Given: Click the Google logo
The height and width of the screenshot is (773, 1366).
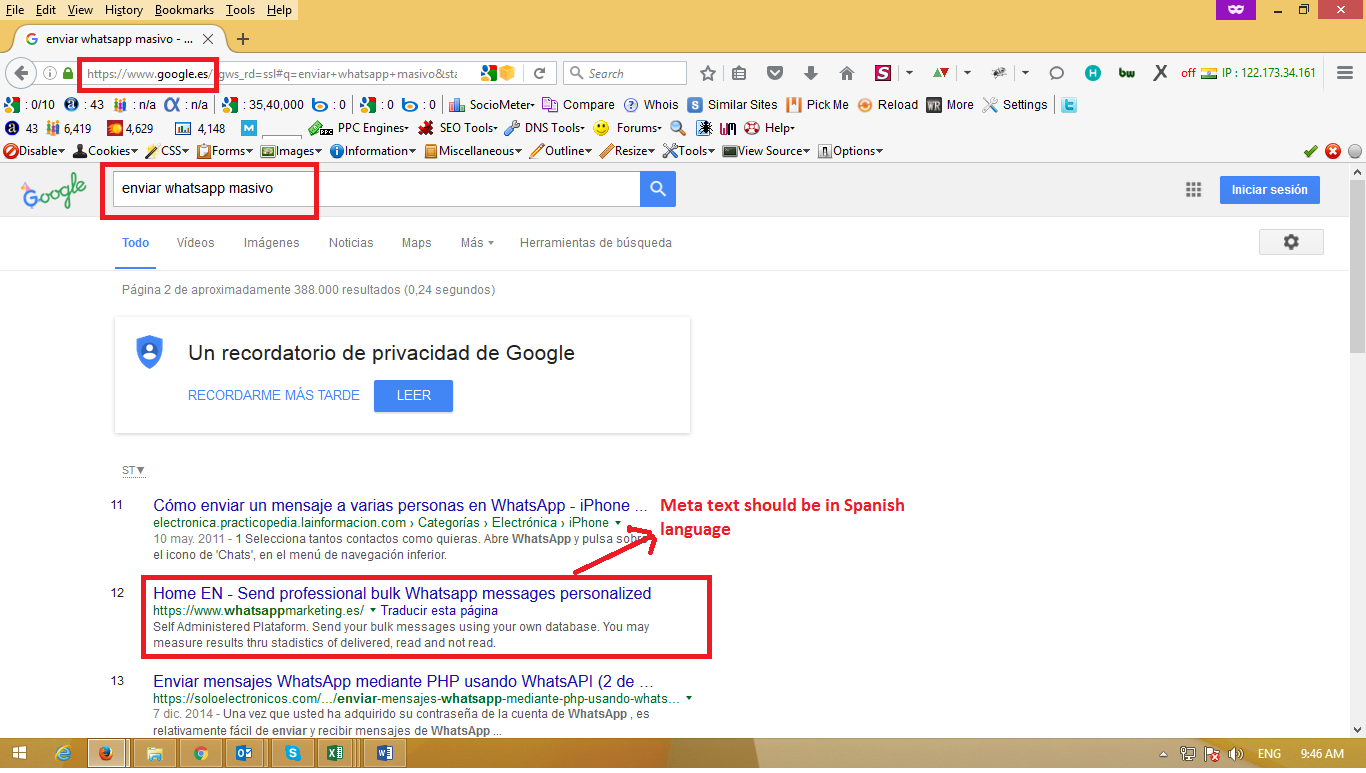Looking at the screenshot, I should click(54, 190).
